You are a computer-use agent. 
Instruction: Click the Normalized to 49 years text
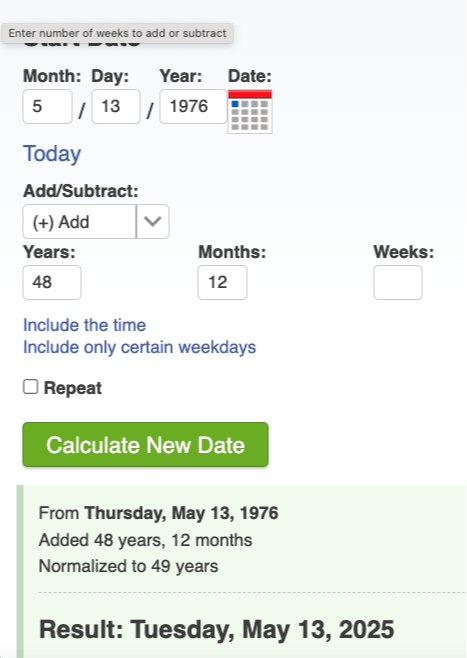(128, 567)
